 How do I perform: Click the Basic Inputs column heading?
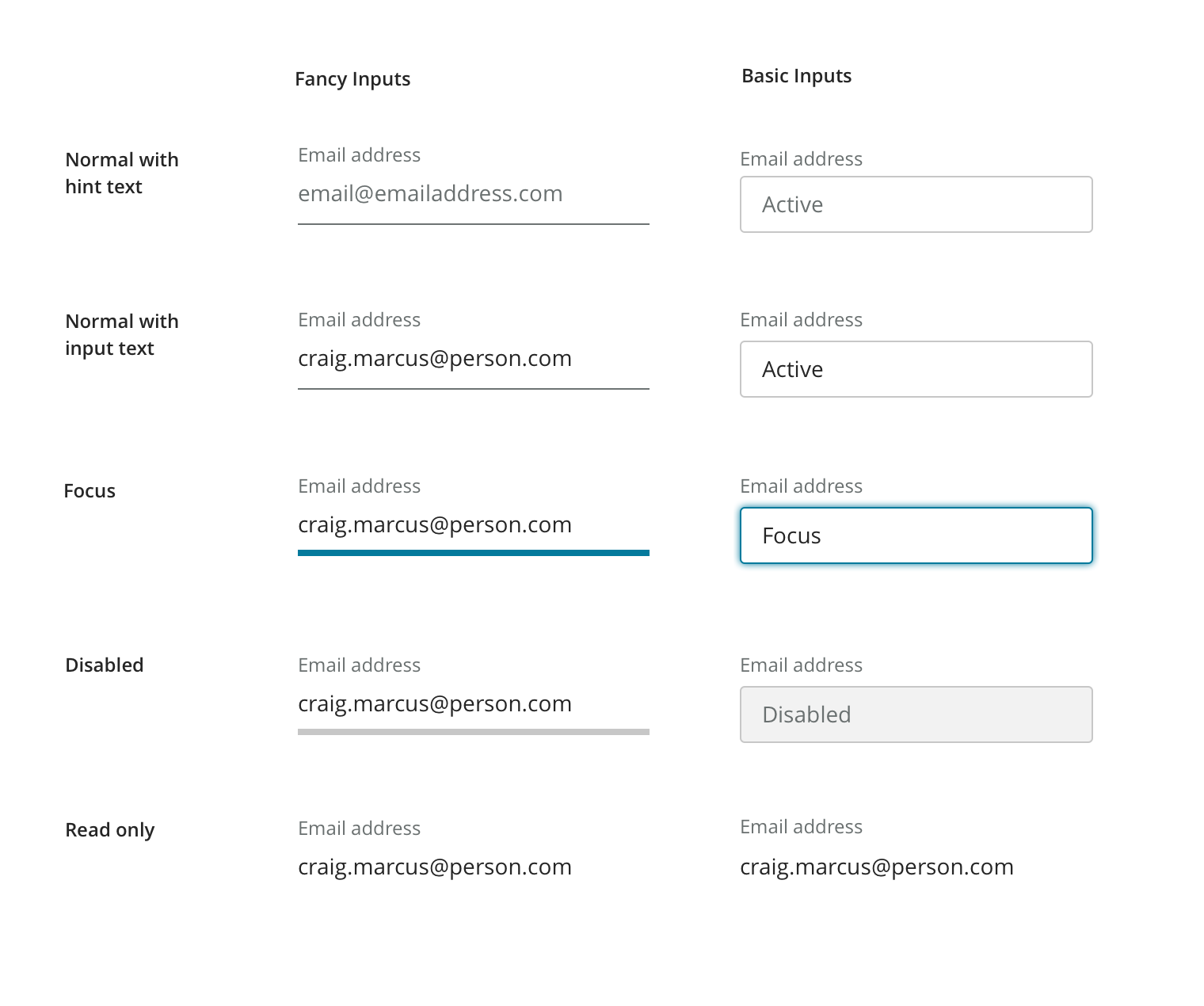pos(796,76)
